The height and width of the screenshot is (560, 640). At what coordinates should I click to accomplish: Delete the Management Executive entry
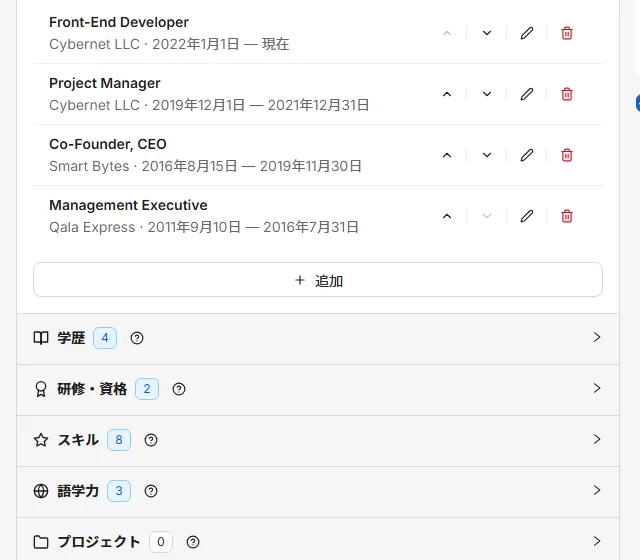(567, 216)
